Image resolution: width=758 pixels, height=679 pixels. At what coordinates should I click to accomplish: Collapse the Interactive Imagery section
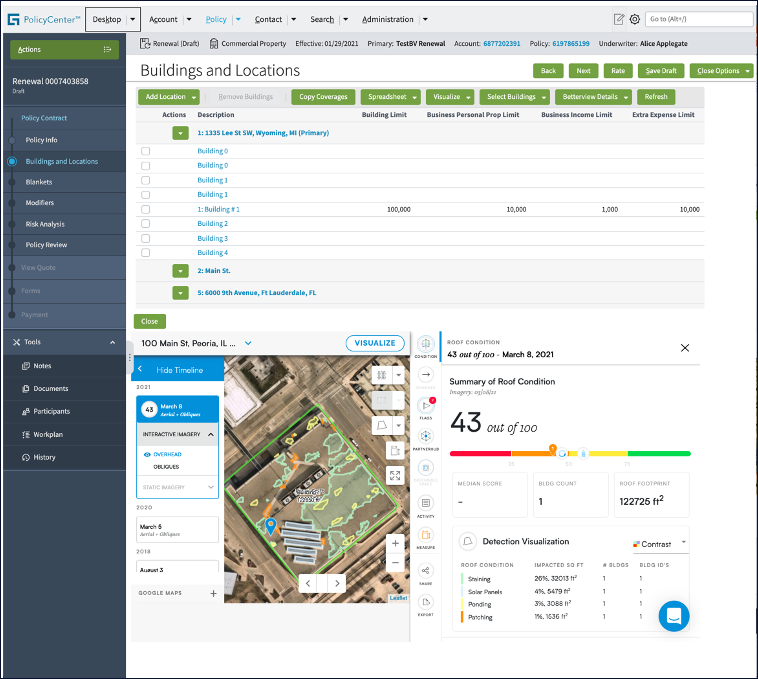(211, 434)
